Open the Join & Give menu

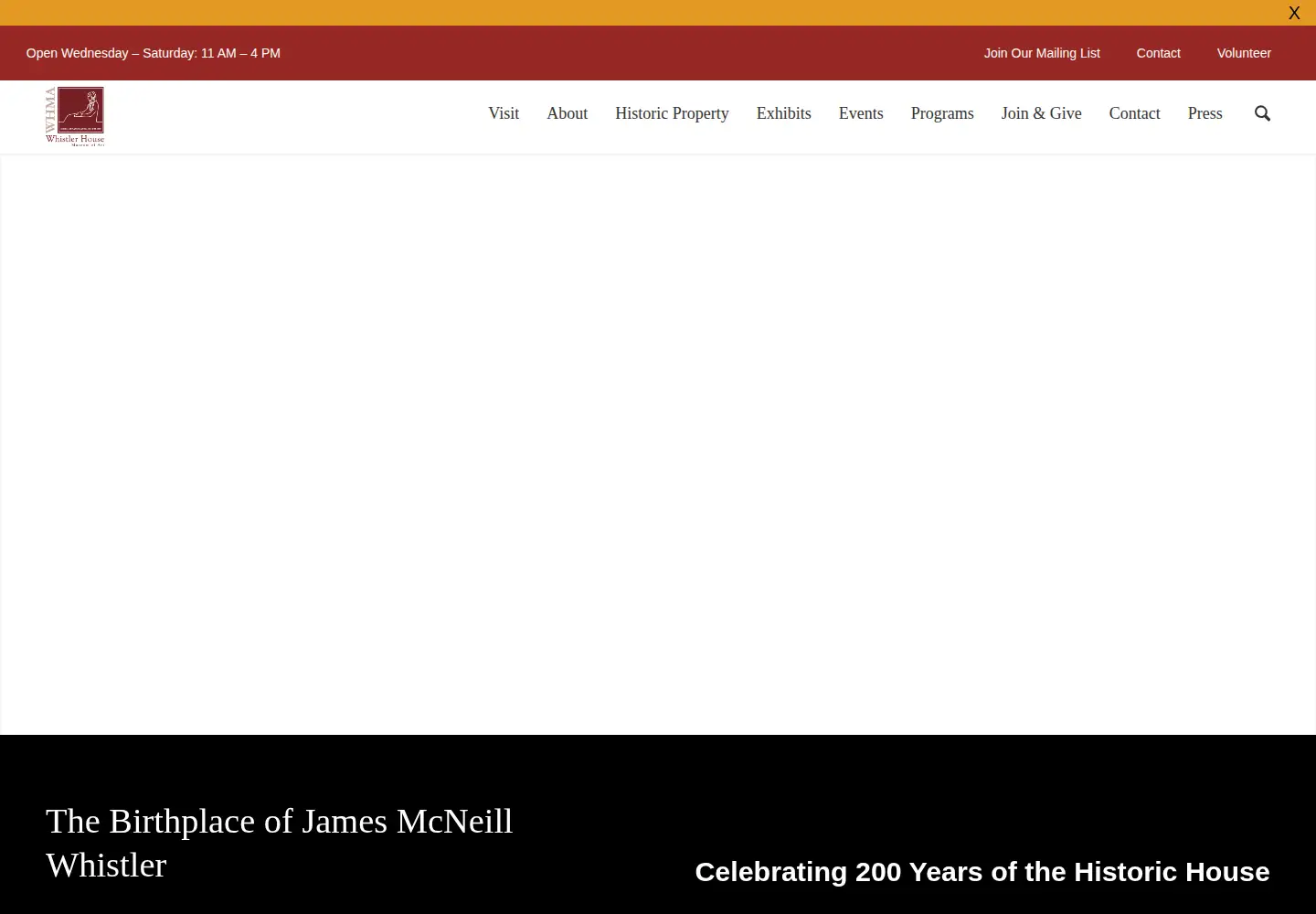[1041, 113]
